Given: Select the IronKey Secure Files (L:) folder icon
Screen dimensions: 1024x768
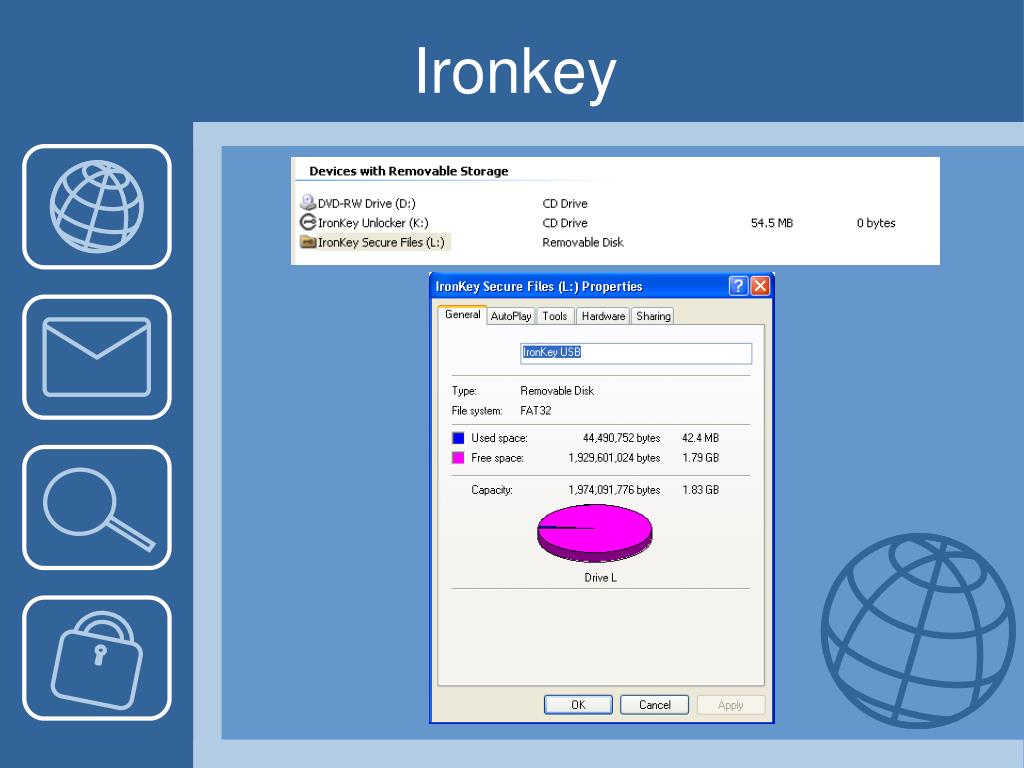Looking at the screenshot, I should [308, 242].
